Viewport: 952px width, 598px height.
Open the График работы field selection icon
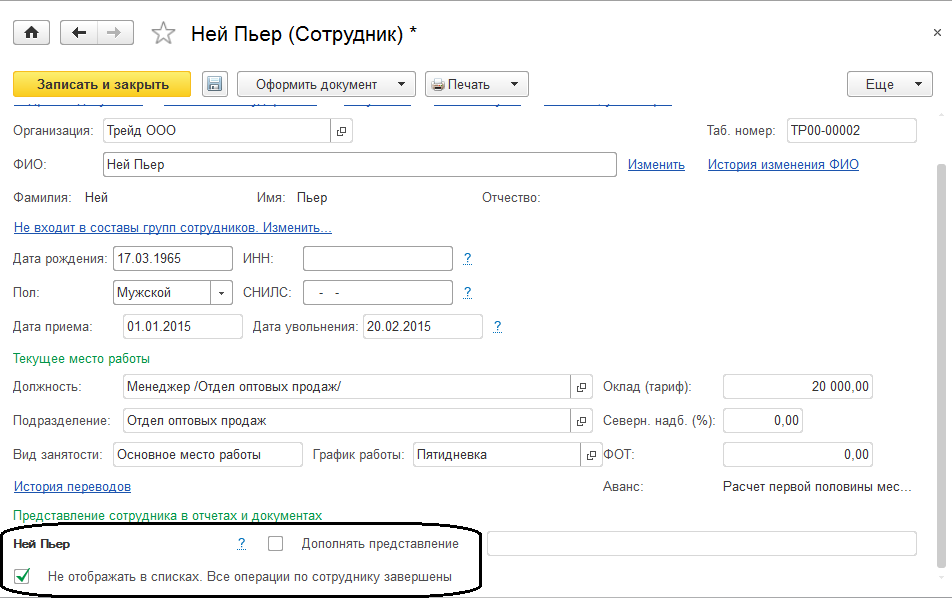point(591,455)
